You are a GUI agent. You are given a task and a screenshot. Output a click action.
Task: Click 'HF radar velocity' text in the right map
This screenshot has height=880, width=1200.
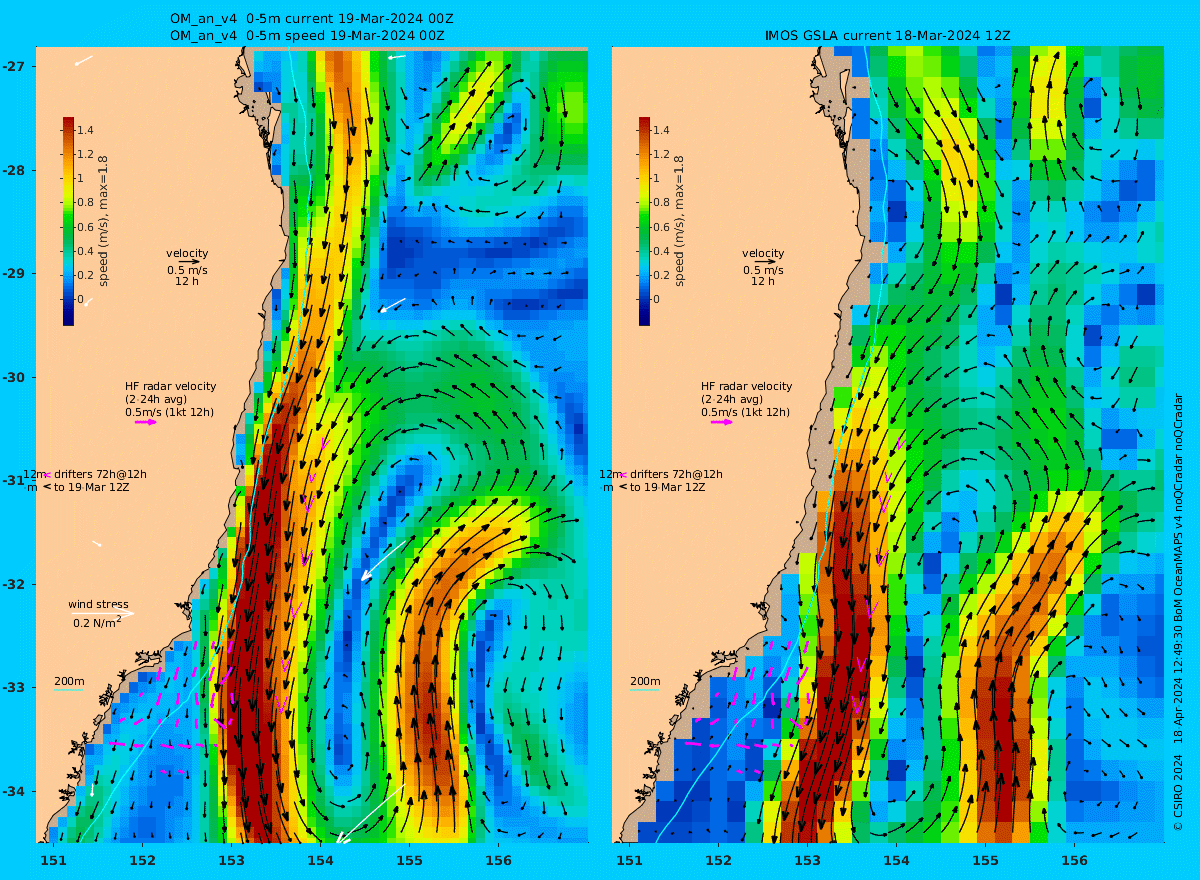[x=746, y=386]
